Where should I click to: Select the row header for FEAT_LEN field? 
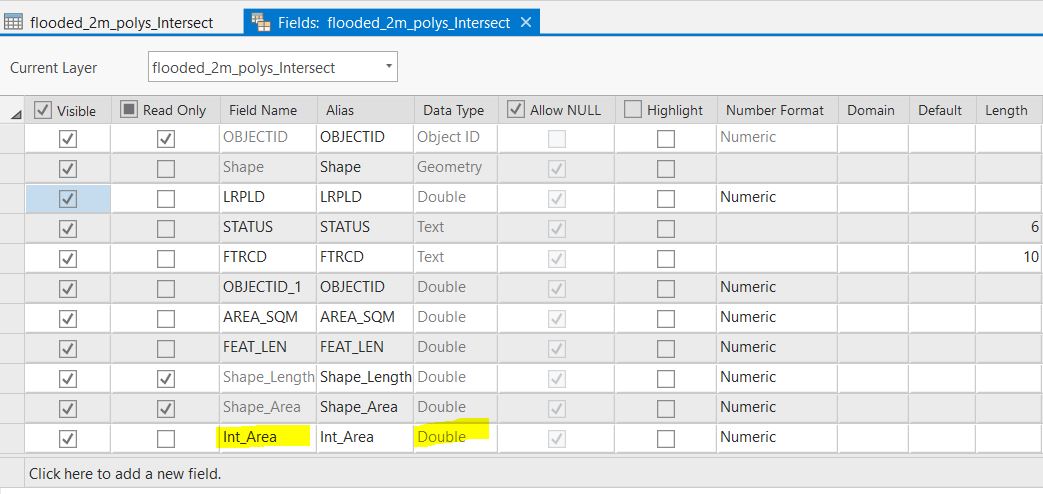tap(12, 347)
